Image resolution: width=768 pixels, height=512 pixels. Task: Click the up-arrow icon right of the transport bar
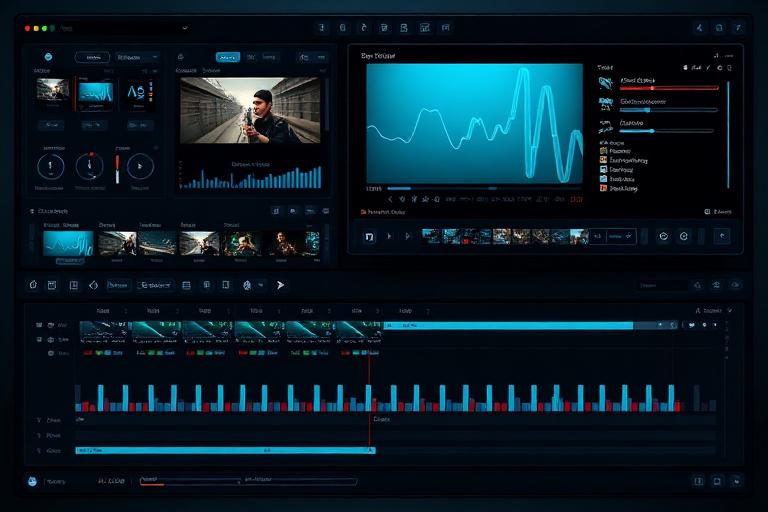pos(721,237)
